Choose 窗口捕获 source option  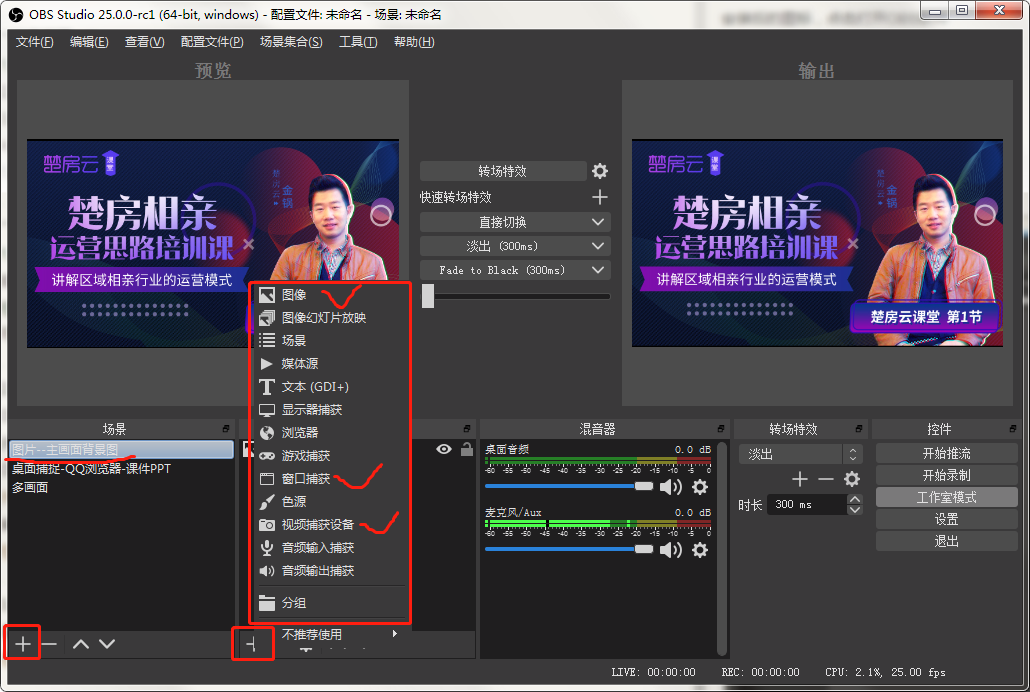(331, 478)
